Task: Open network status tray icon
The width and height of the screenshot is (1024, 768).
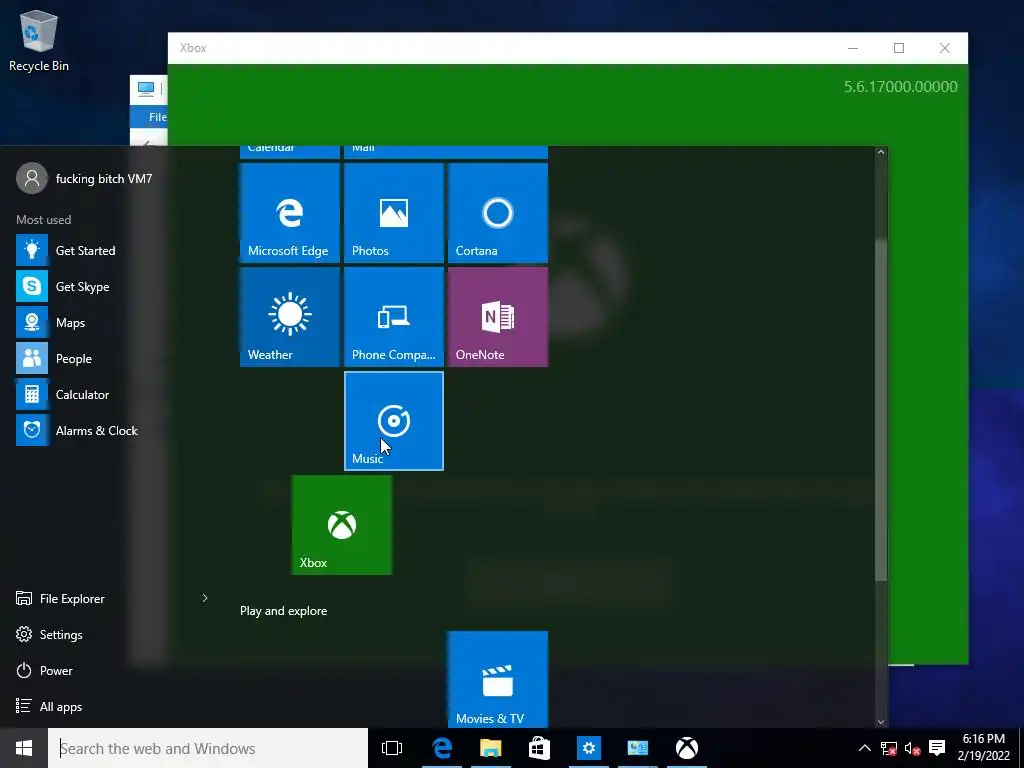Action: tap(888, 748)
